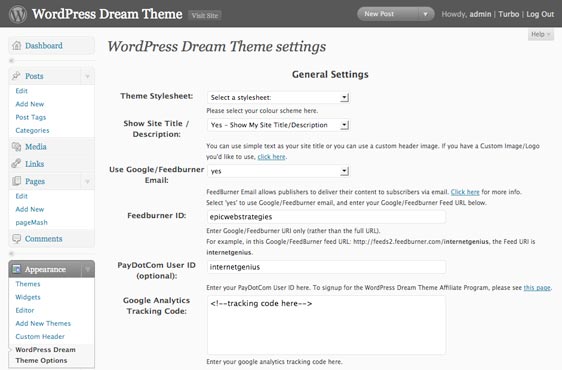Open Show Site Title/Description dropdown

pos(278,125)
